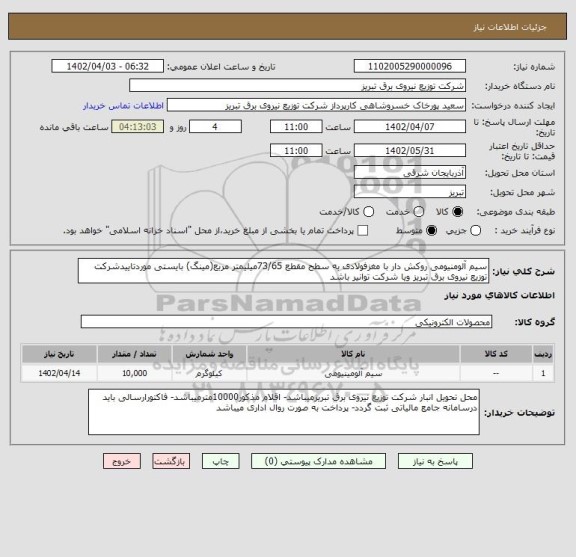Image resolution: width=576 pixels, height=557 pixels.
Task: Click the نام دستگاه خریدار field
Action: tap(298, 86)
